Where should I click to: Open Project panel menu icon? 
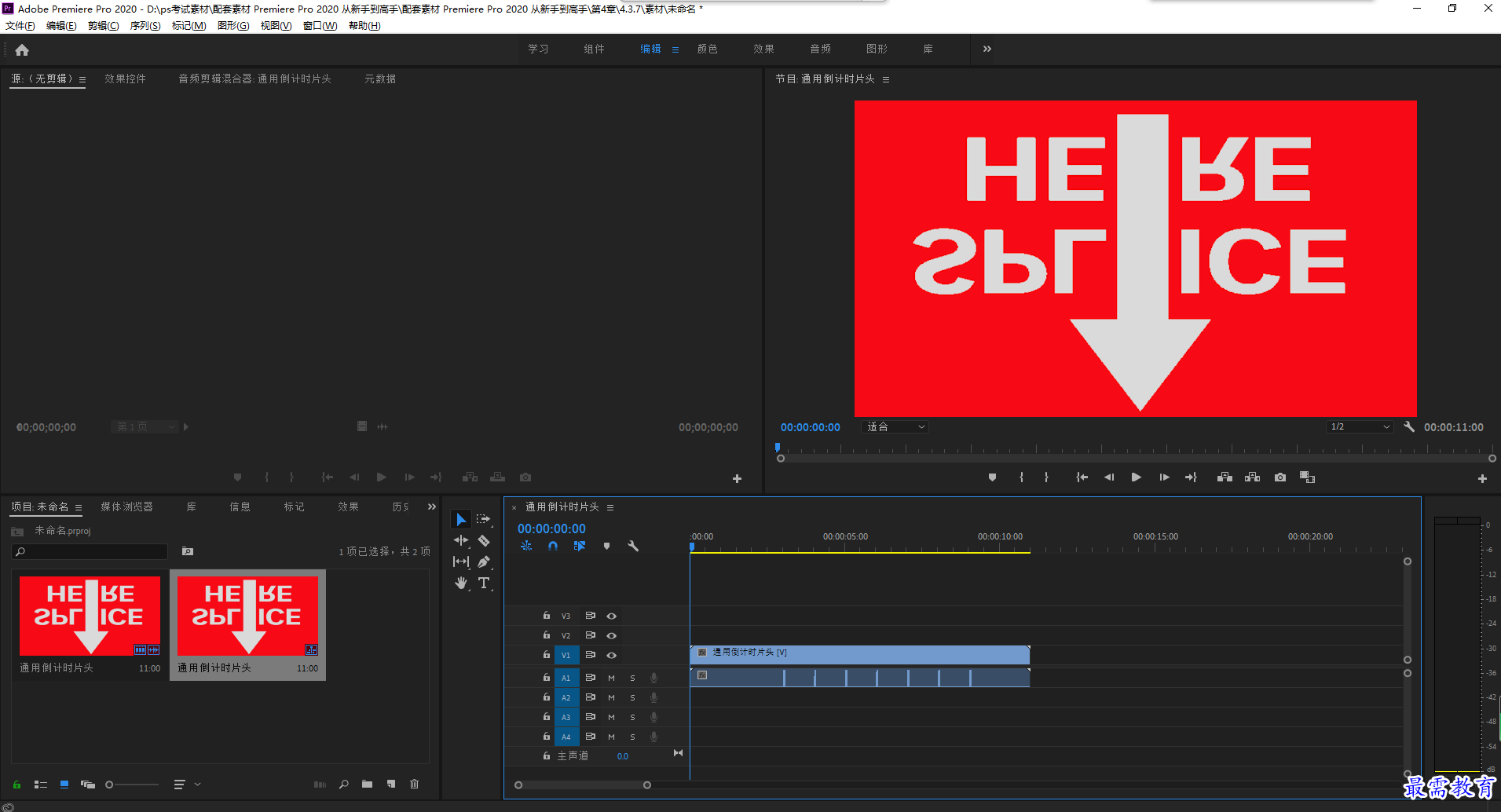79,507
